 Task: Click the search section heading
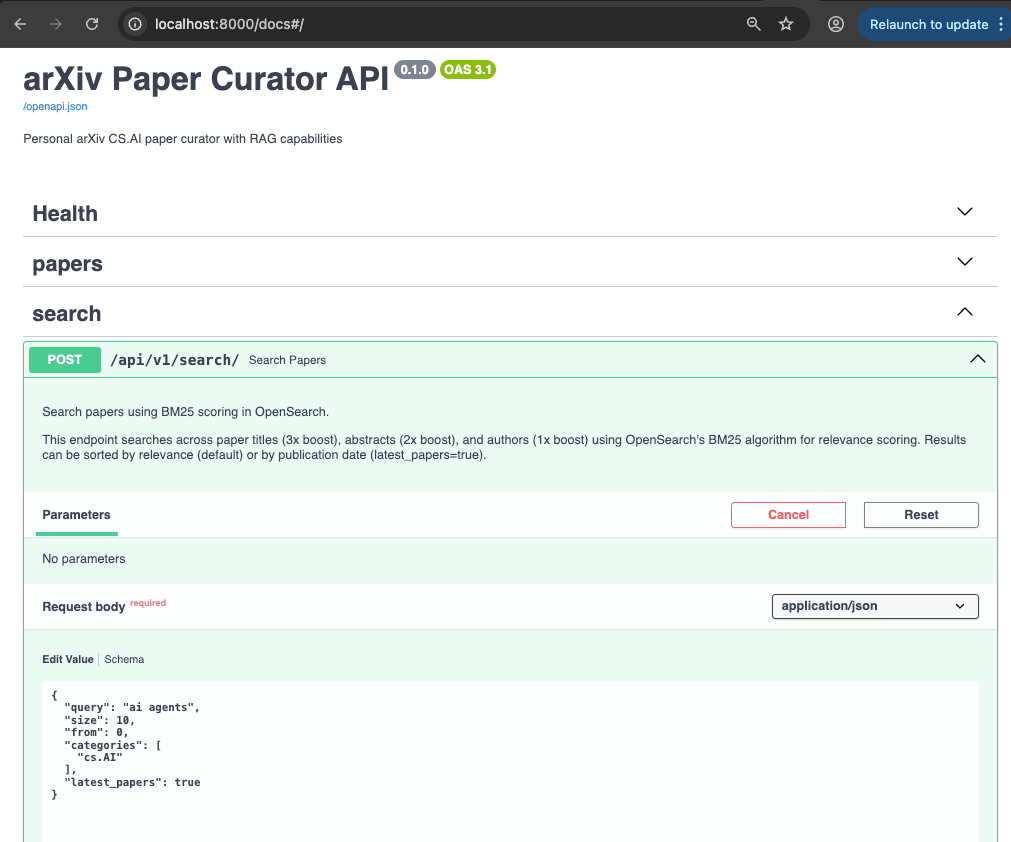[66, 314]
